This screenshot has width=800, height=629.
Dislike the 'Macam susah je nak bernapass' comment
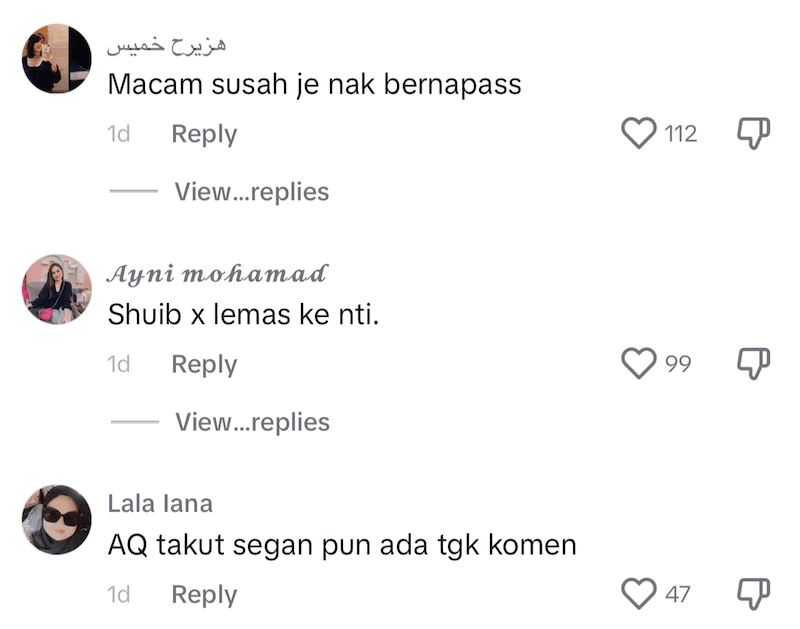[752, 130]
